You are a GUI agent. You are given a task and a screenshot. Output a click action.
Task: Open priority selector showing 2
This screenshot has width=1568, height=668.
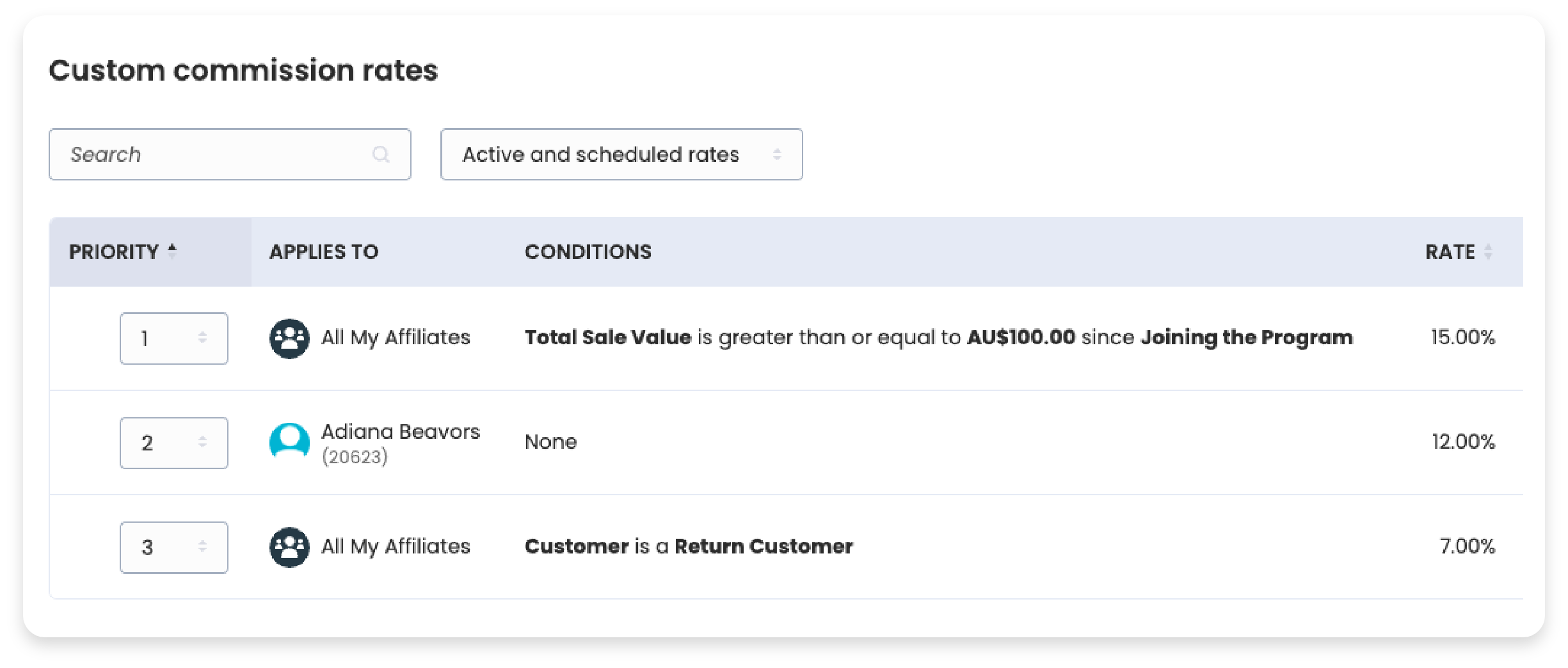pyautogui.click(x=173, y=443)
